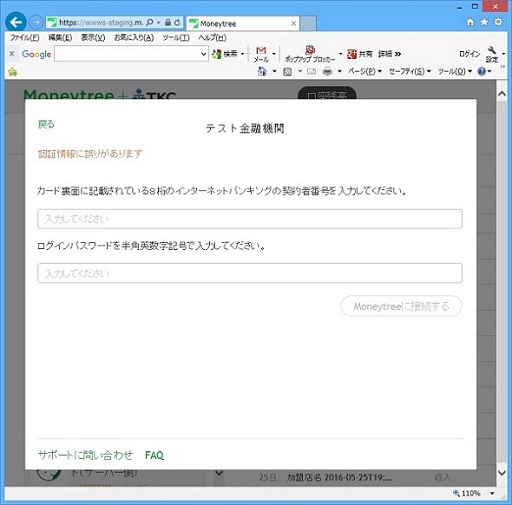Expand the ポップアップ ブロッカー dropdown arrow

tap(340, 54)
